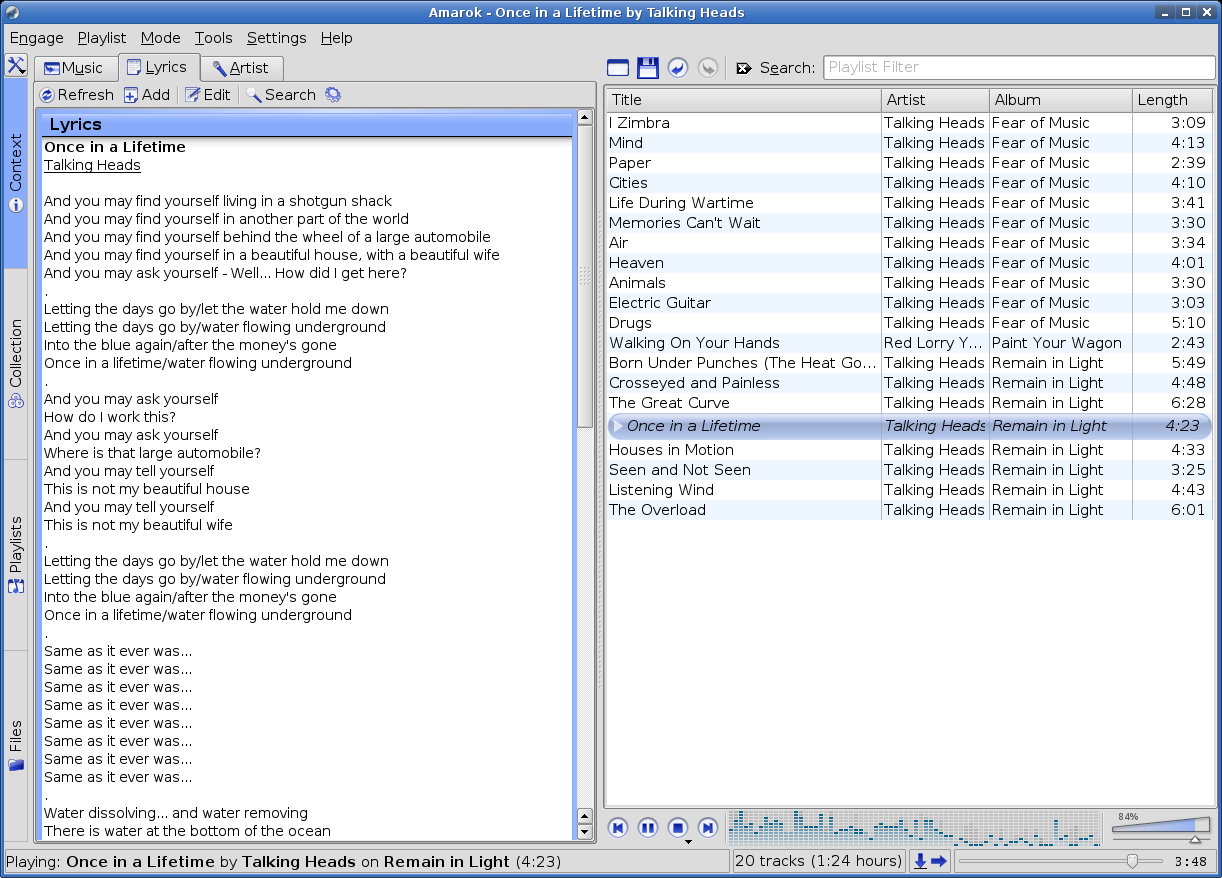Open the Artist tab
This screenshot has width=1222, height=878.
point(241,68)
